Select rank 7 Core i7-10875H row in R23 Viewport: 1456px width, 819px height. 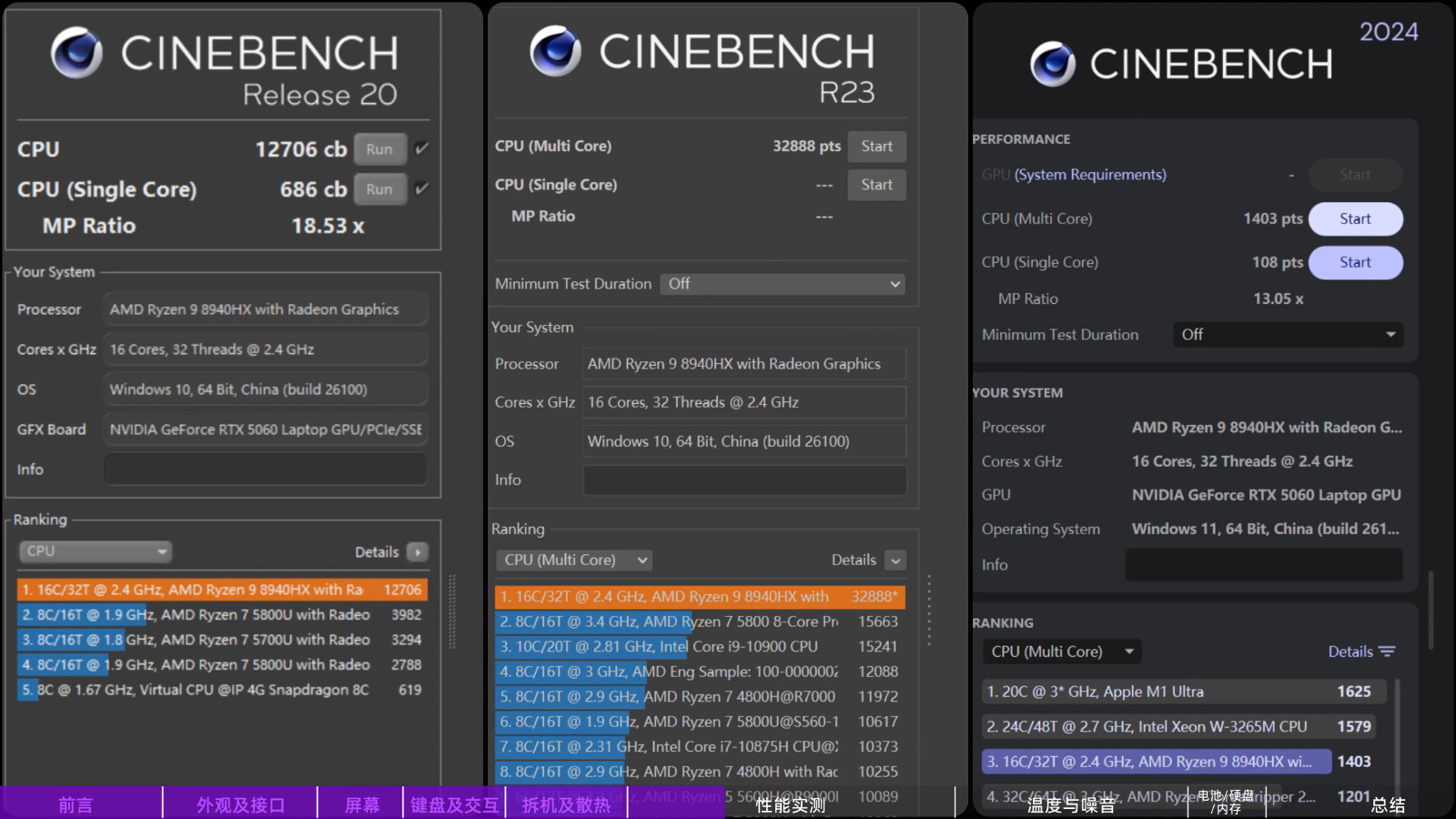(x=700, y=747)
